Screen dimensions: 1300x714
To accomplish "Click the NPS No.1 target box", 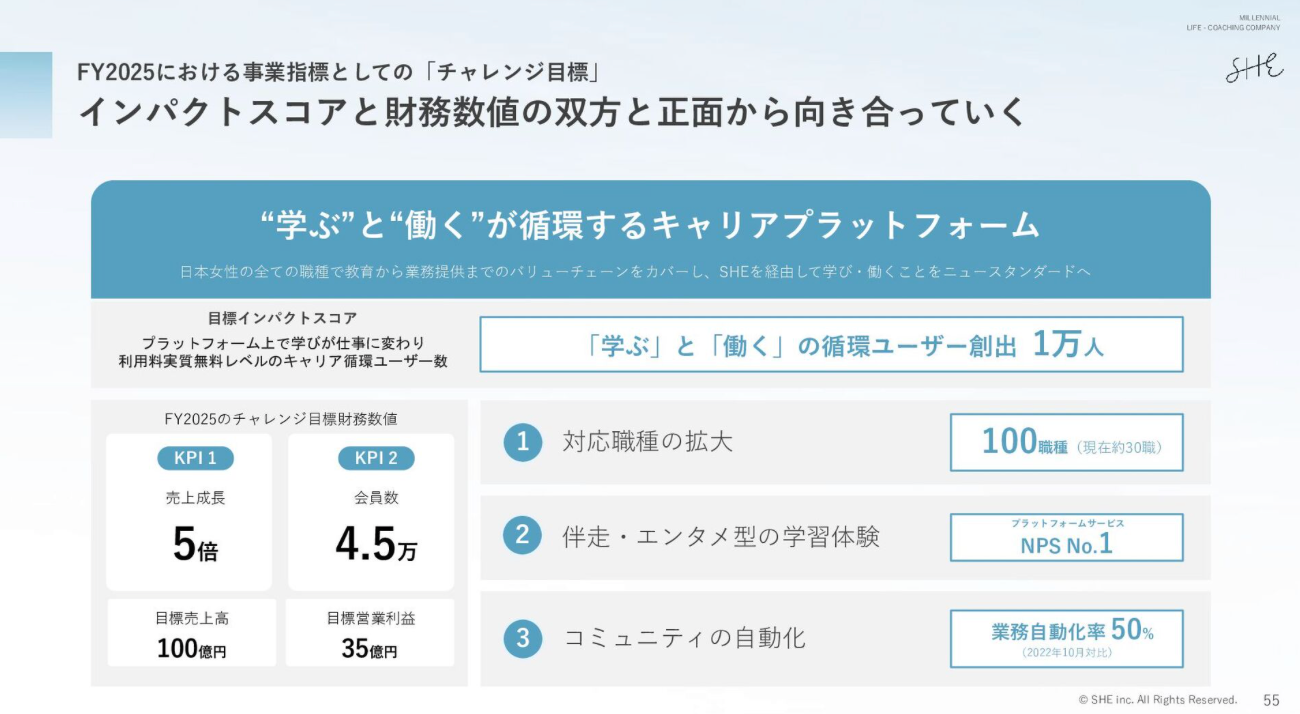I will click(x=1066, y=538).
